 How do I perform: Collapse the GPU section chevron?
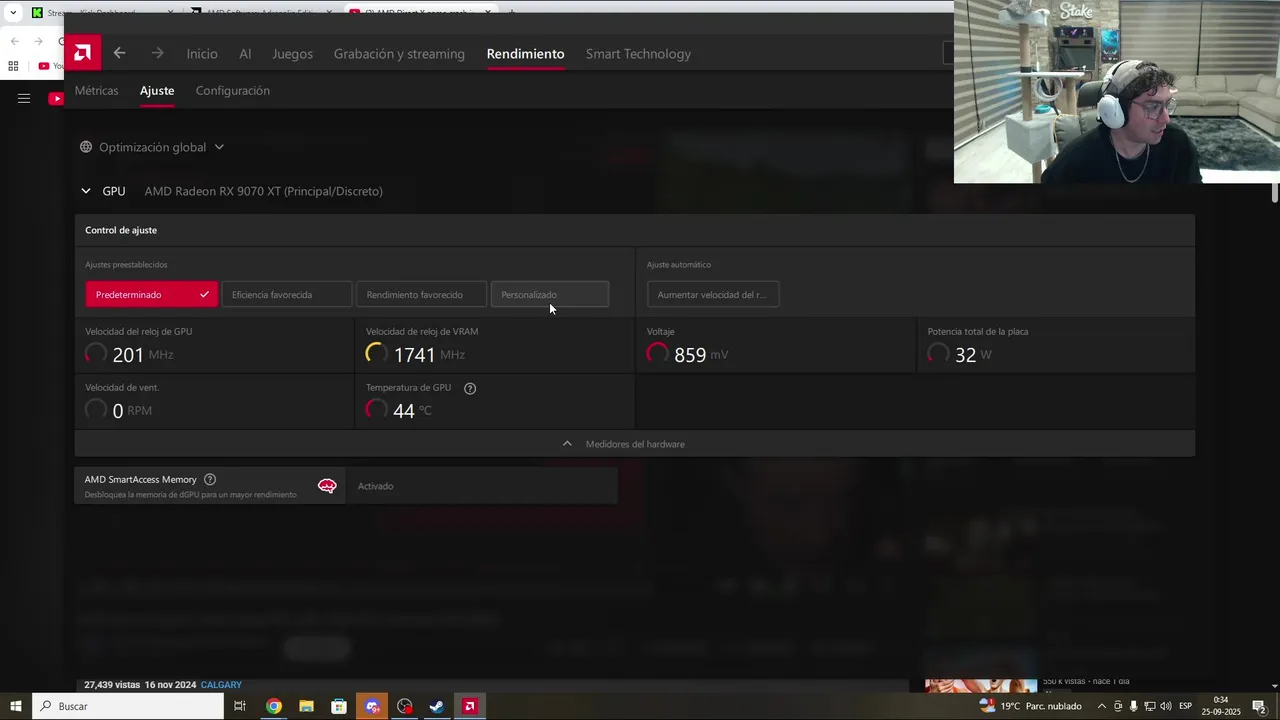click(x=86, y=191)
